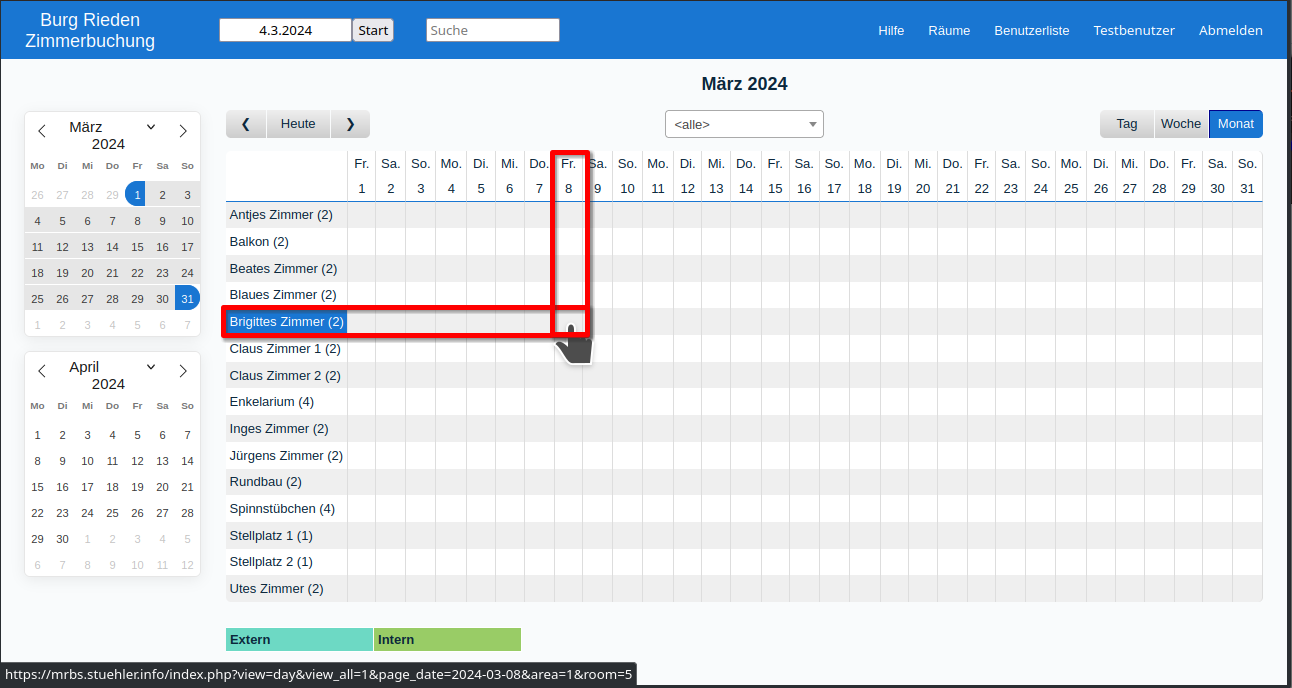Switch to Woche view

(x=1180, y=124)
